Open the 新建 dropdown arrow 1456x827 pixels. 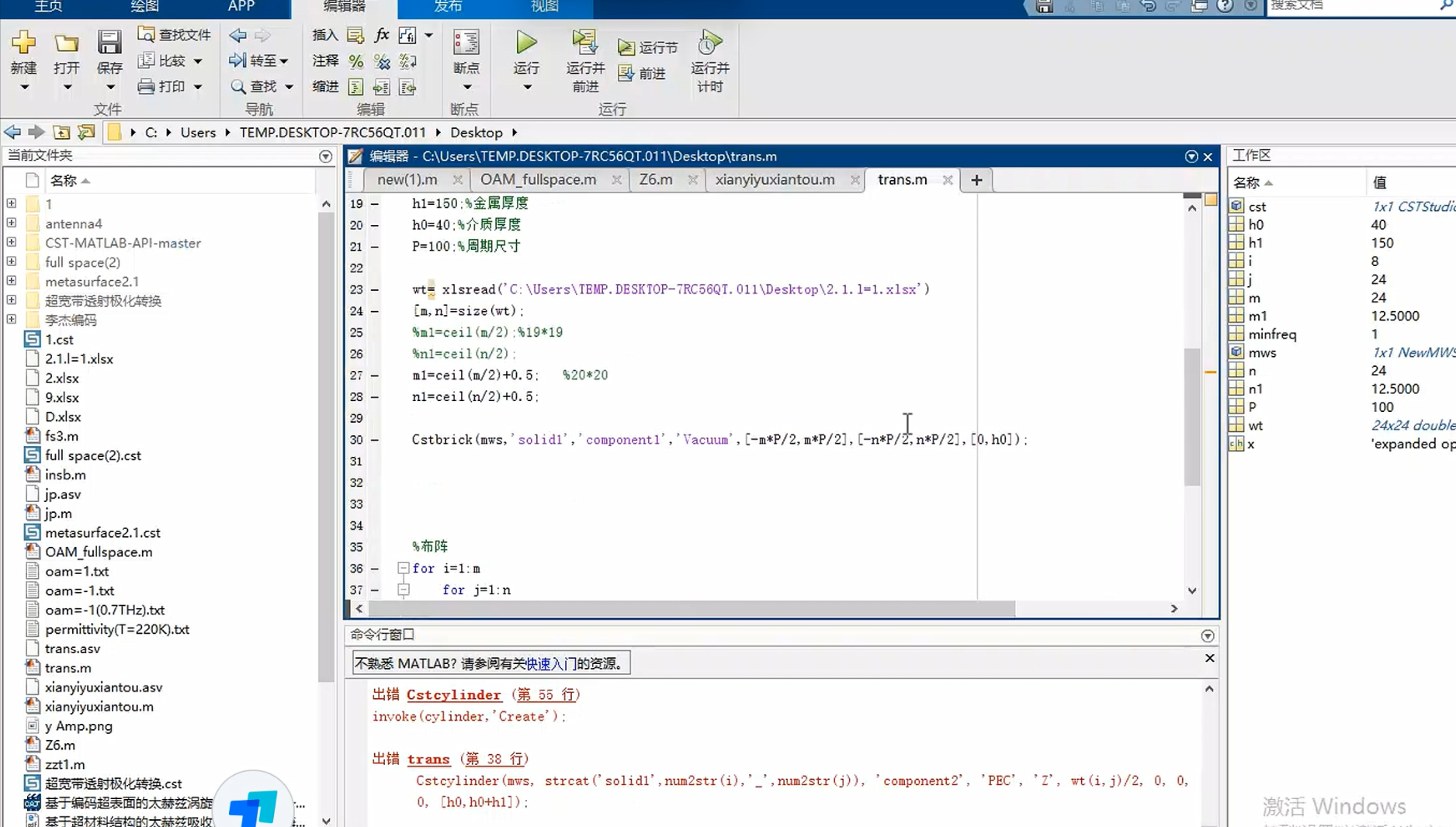coord(24,88)
